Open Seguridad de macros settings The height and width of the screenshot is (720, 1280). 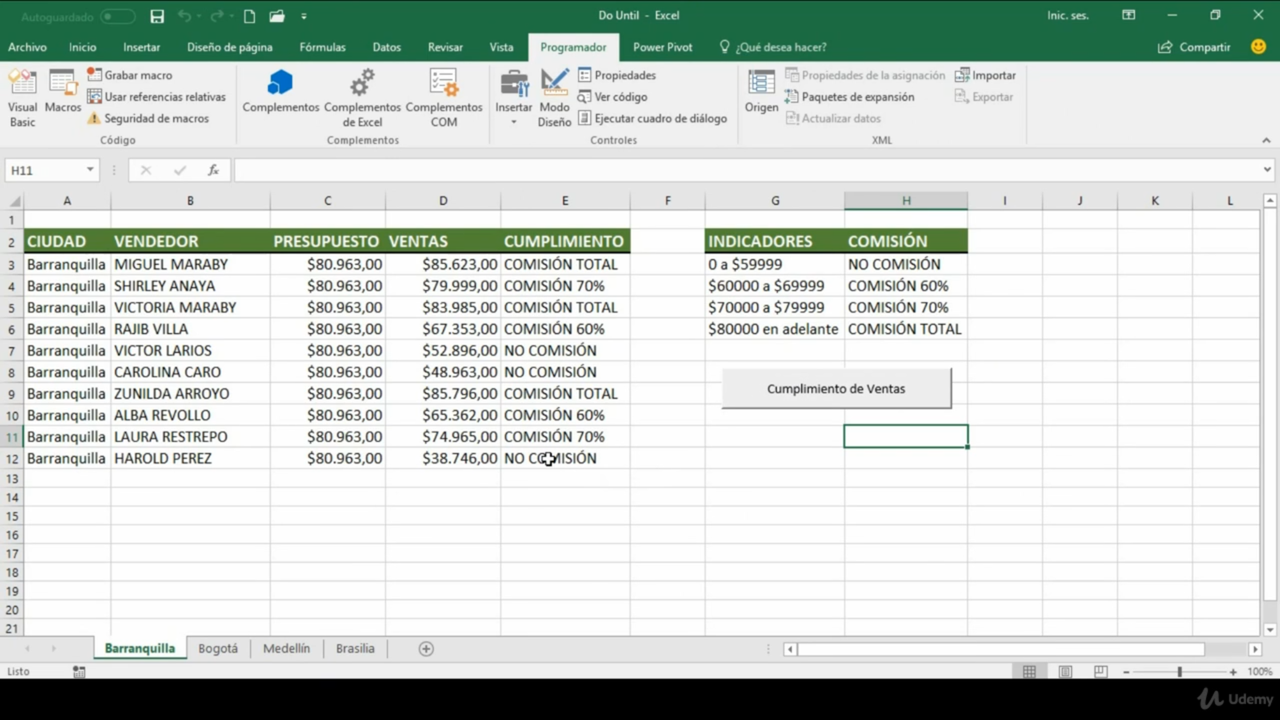coord(147,118)
